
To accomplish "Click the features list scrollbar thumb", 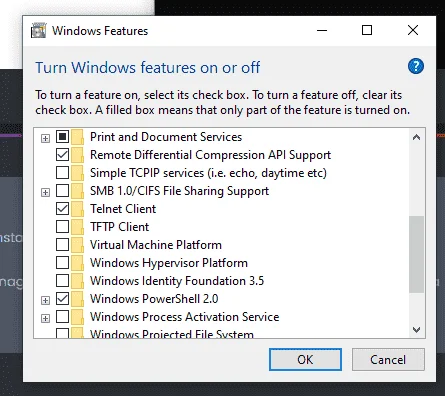I will point(416,254).
